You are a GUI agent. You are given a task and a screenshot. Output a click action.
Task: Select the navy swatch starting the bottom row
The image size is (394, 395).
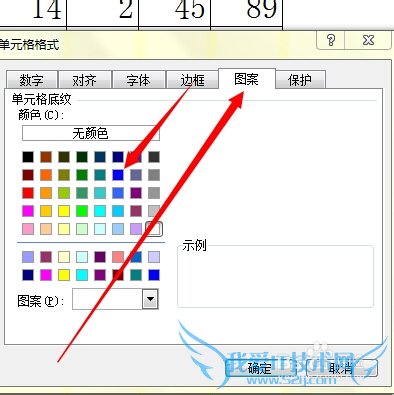tap(28, 275)
